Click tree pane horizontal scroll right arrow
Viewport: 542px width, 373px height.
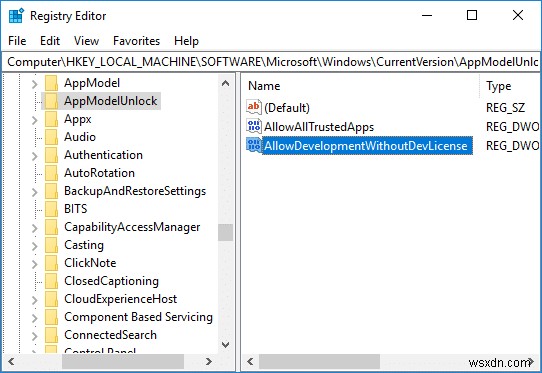(209, 362)
